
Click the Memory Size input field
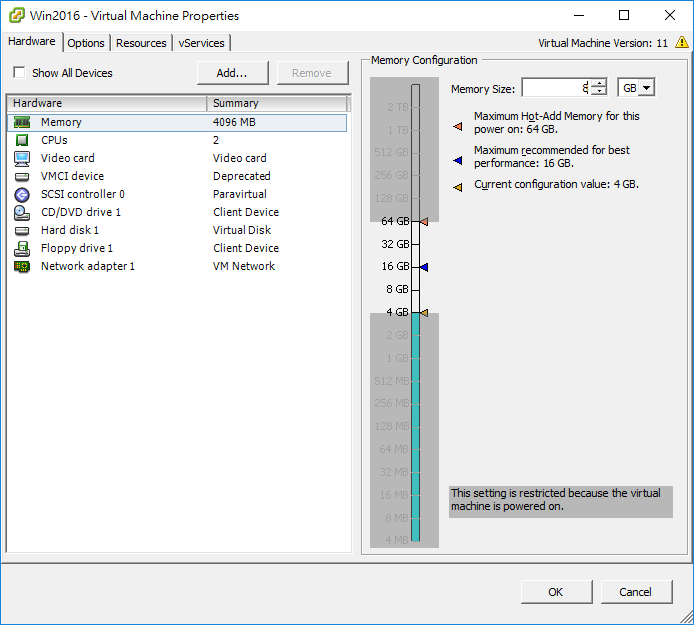556,88
